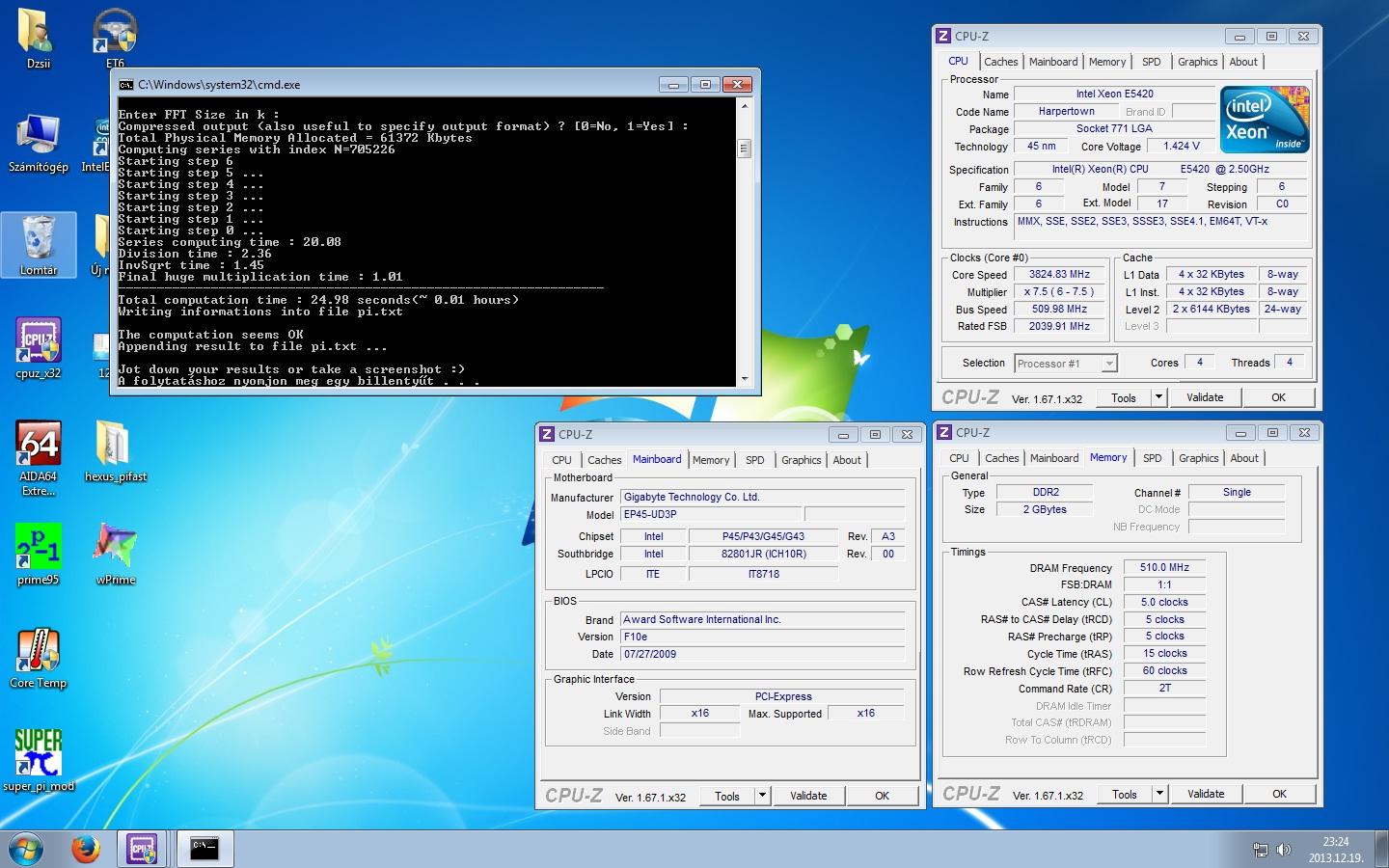Select Mainboard tab in CPU window

click(1053, 62)
